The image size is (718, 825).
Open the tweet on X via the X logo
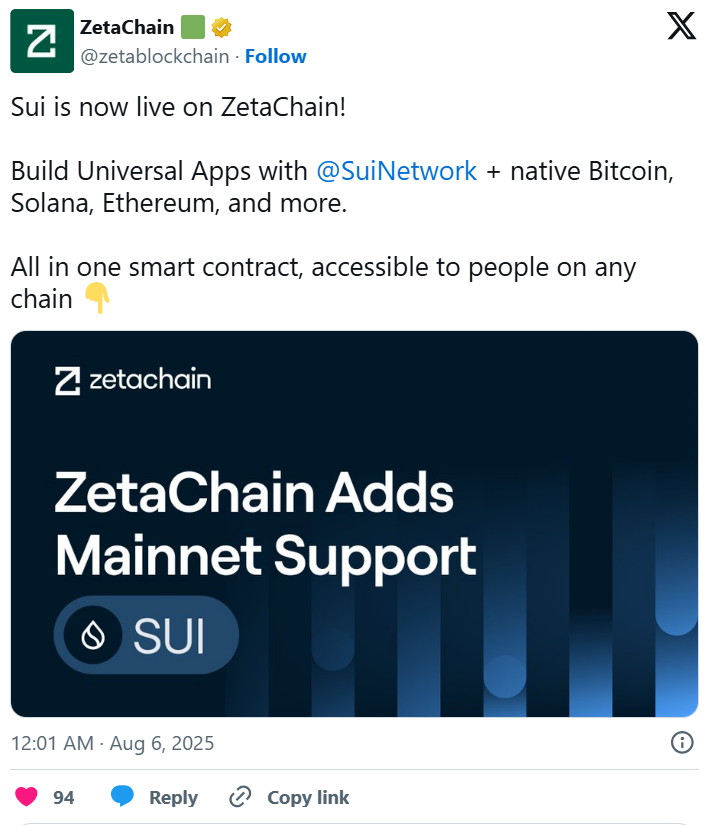pos(681,27)
